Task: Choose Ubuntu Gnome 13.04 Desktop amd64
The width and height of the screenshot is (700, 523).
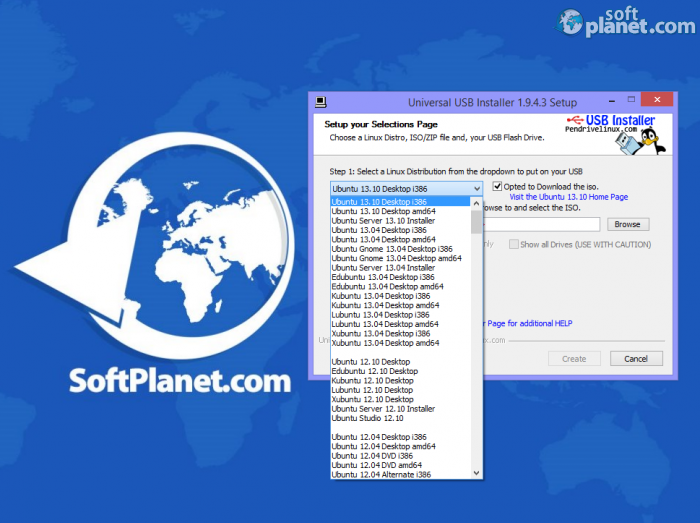Action: pyautogui.click(x=400, y=258)
